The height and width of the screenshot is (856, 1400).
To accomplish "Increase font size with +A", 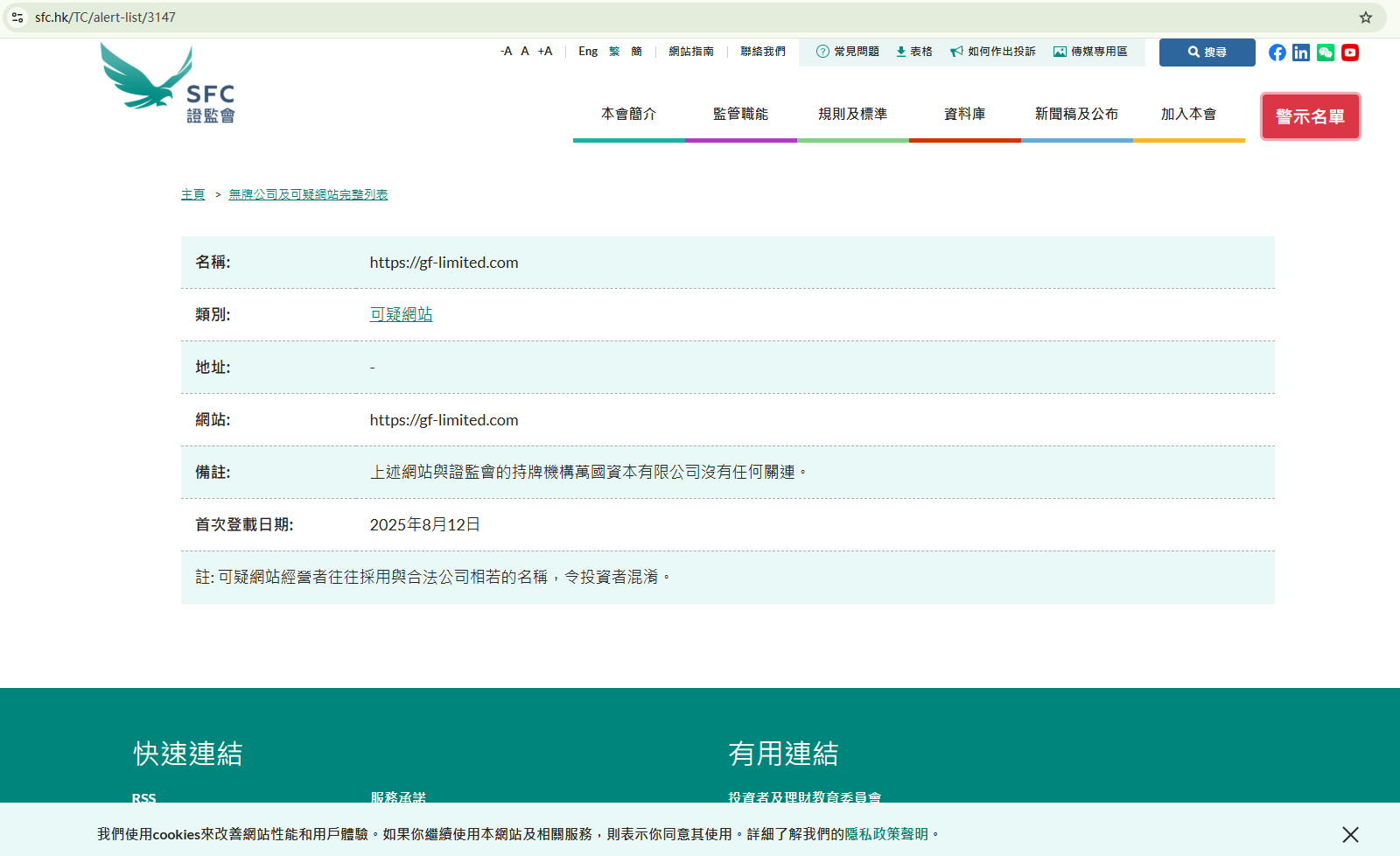I will (545, 52).
